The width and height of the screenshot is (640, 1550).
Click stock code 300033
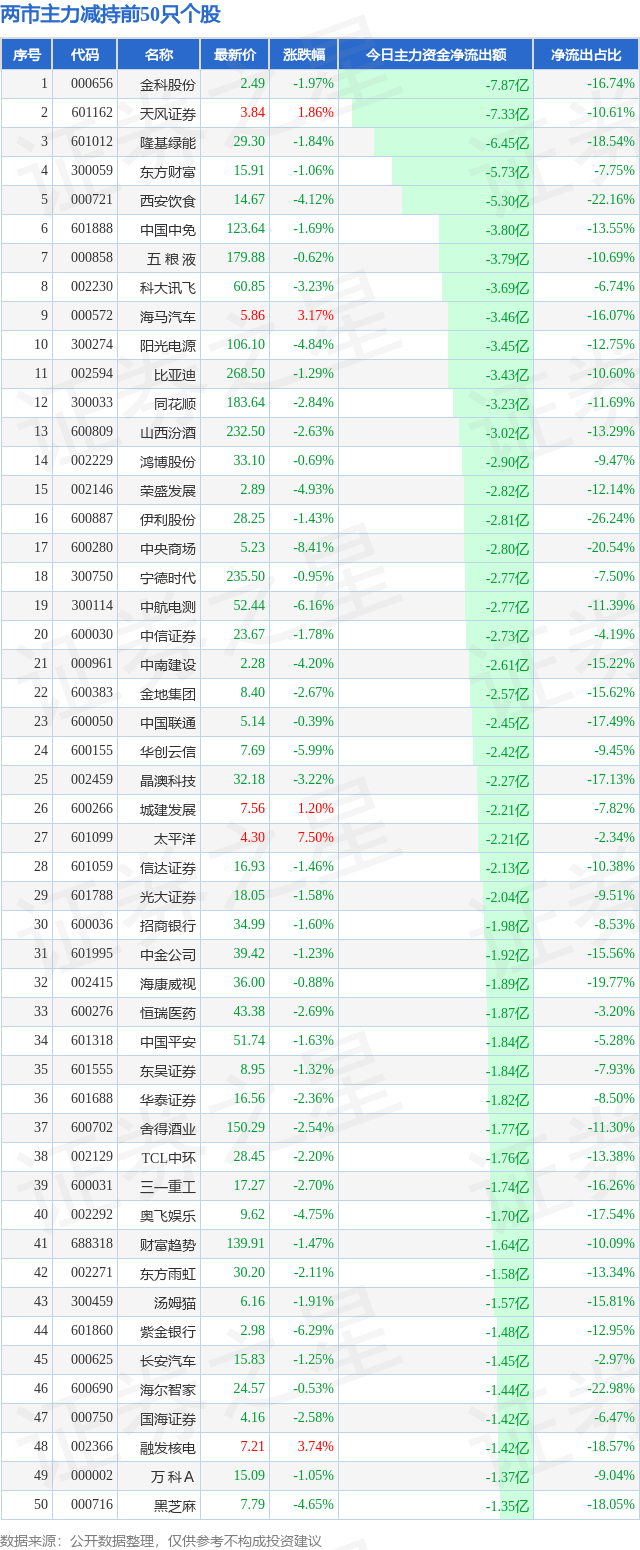pyautogui.click(x=92, y=403)
